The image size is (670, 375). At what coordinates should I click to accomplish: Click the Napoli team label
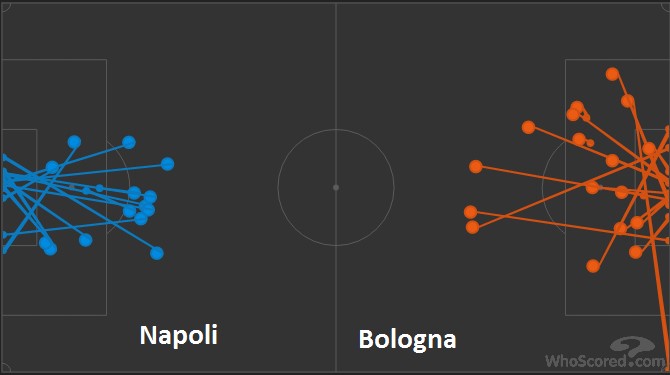(179, 336)
